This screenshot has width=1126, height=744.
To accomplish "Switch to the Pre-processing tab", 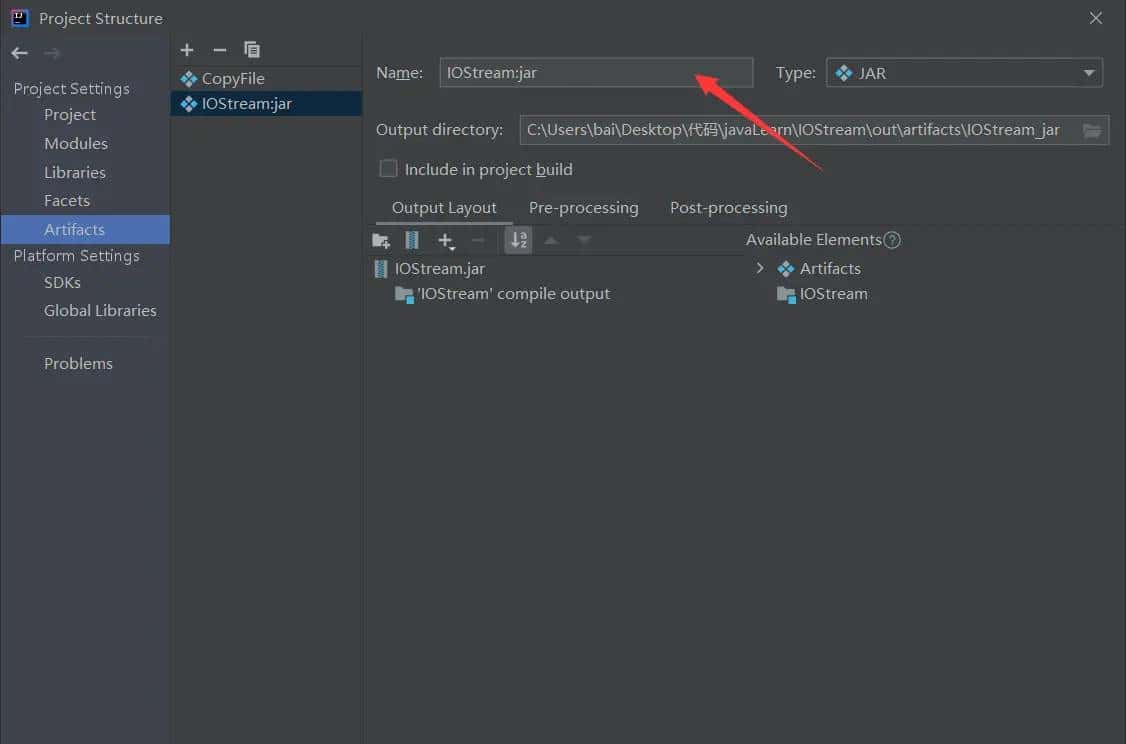I will [583, 208].
